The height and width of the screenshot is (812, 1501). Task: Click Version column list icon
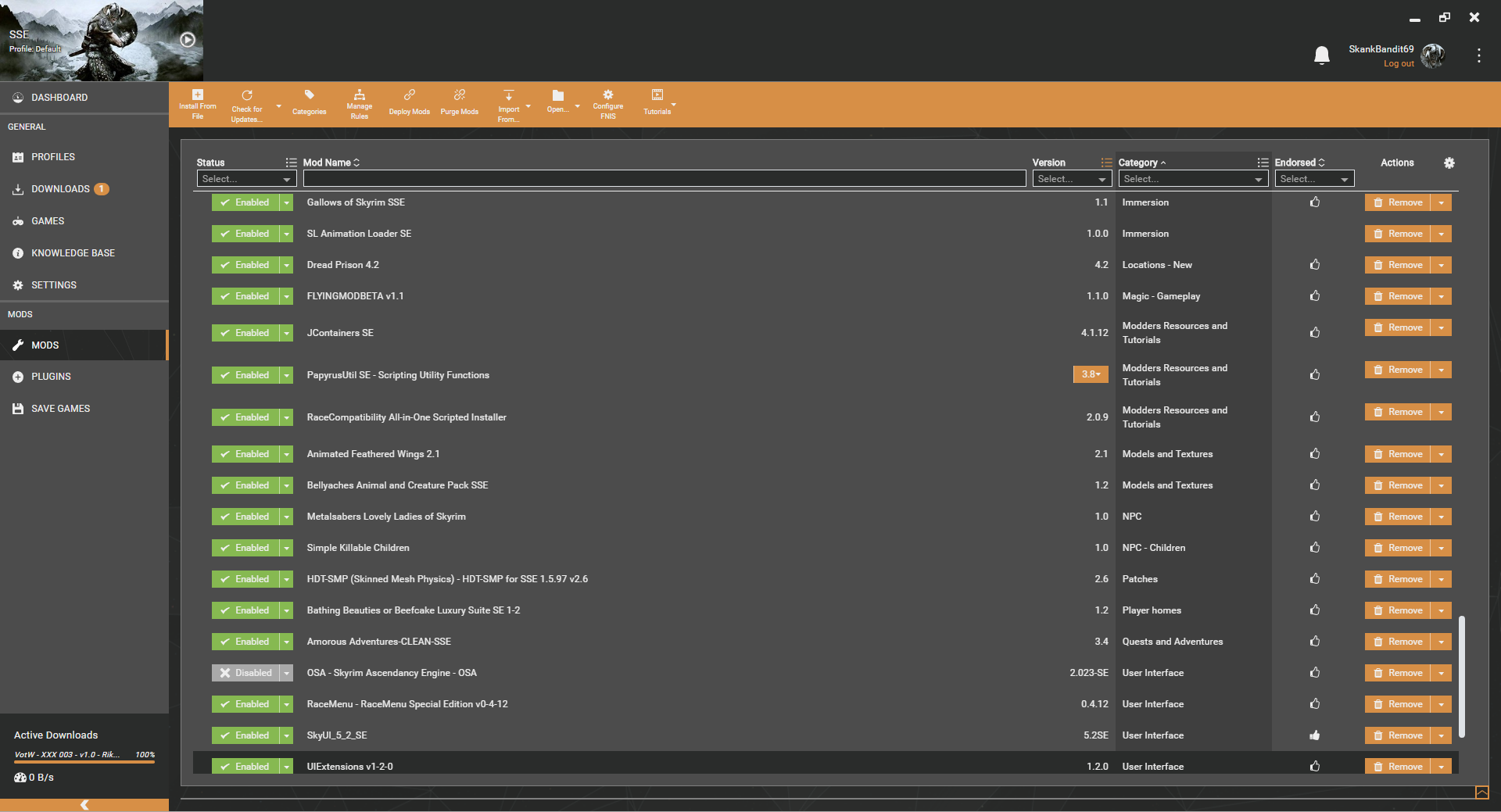click(1106, 163)
